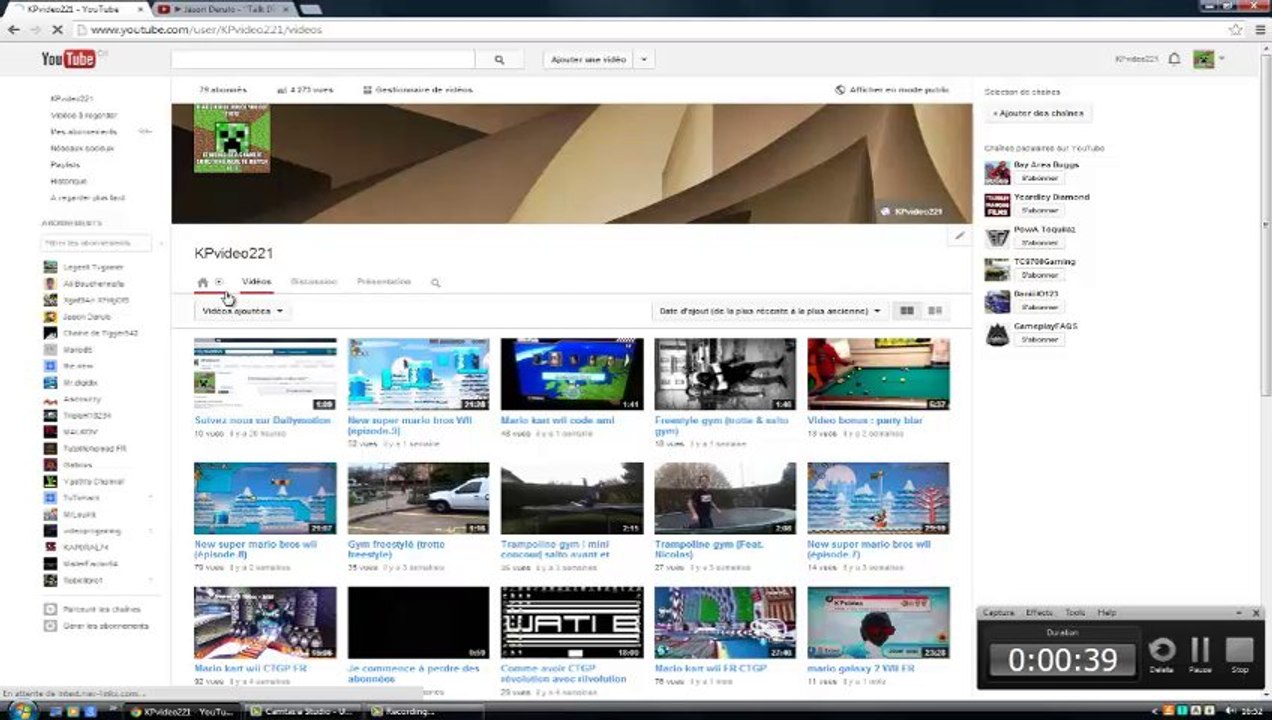Screen dimensions: 1272x720
Task: Open "Suivez nous sur Dailymotion" thumbnail
Action: 265,374
